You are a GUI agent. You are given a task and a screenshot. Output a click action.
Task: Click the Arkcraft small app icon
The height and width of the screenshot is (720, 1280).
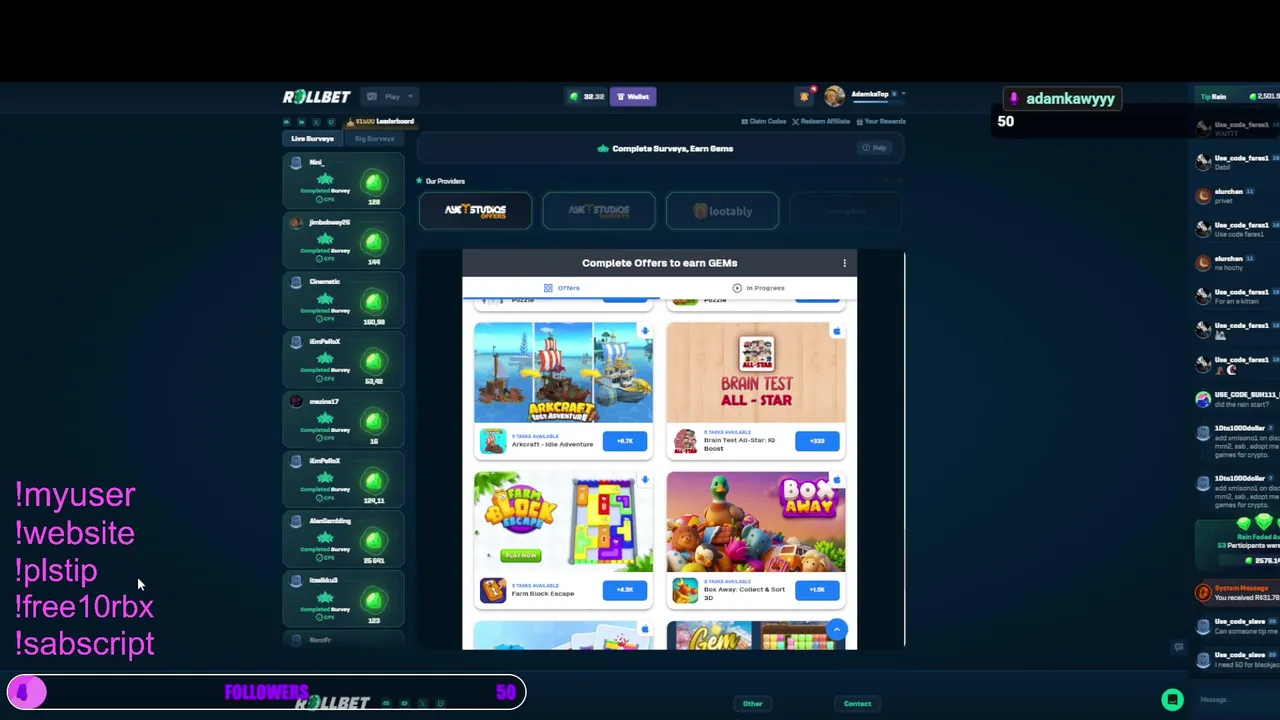(492, 441)
